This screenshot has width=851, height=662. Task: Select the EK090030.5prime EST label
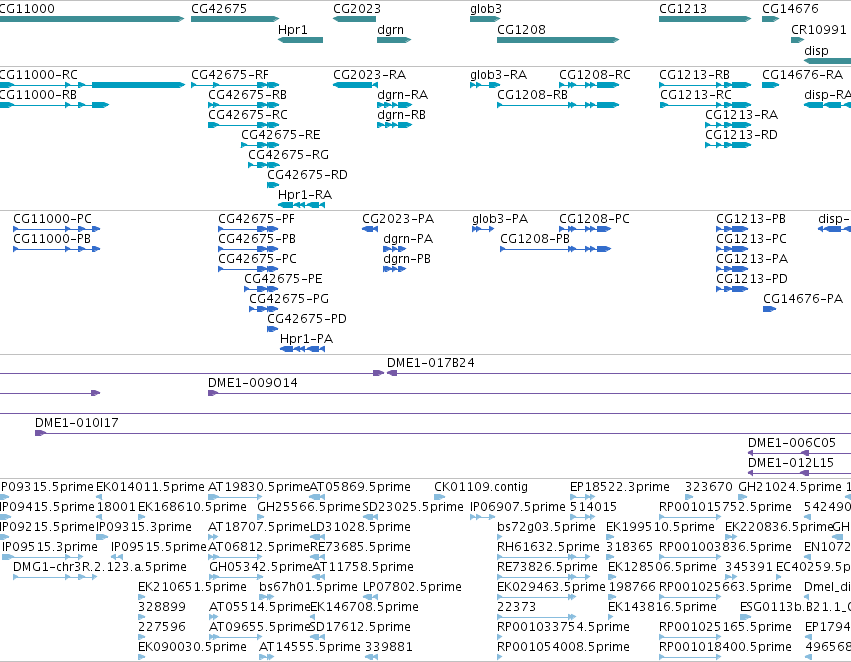(x=192, y=647)
